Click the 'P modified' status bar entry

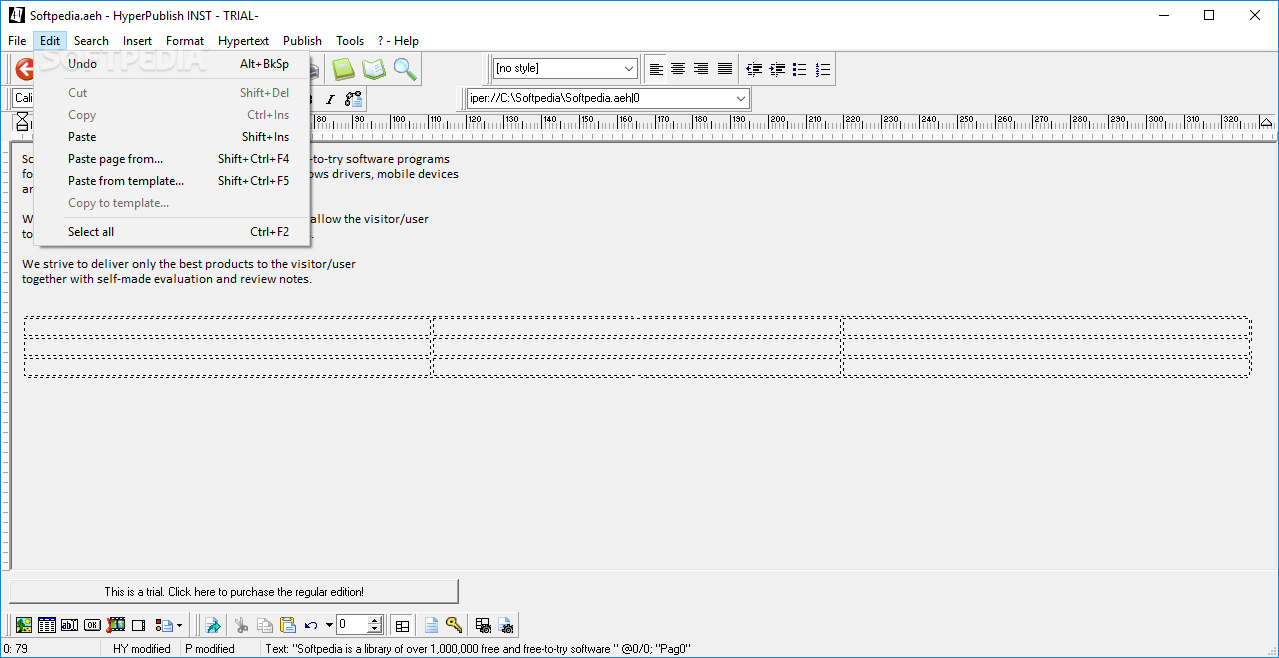(x=210, y=649)
